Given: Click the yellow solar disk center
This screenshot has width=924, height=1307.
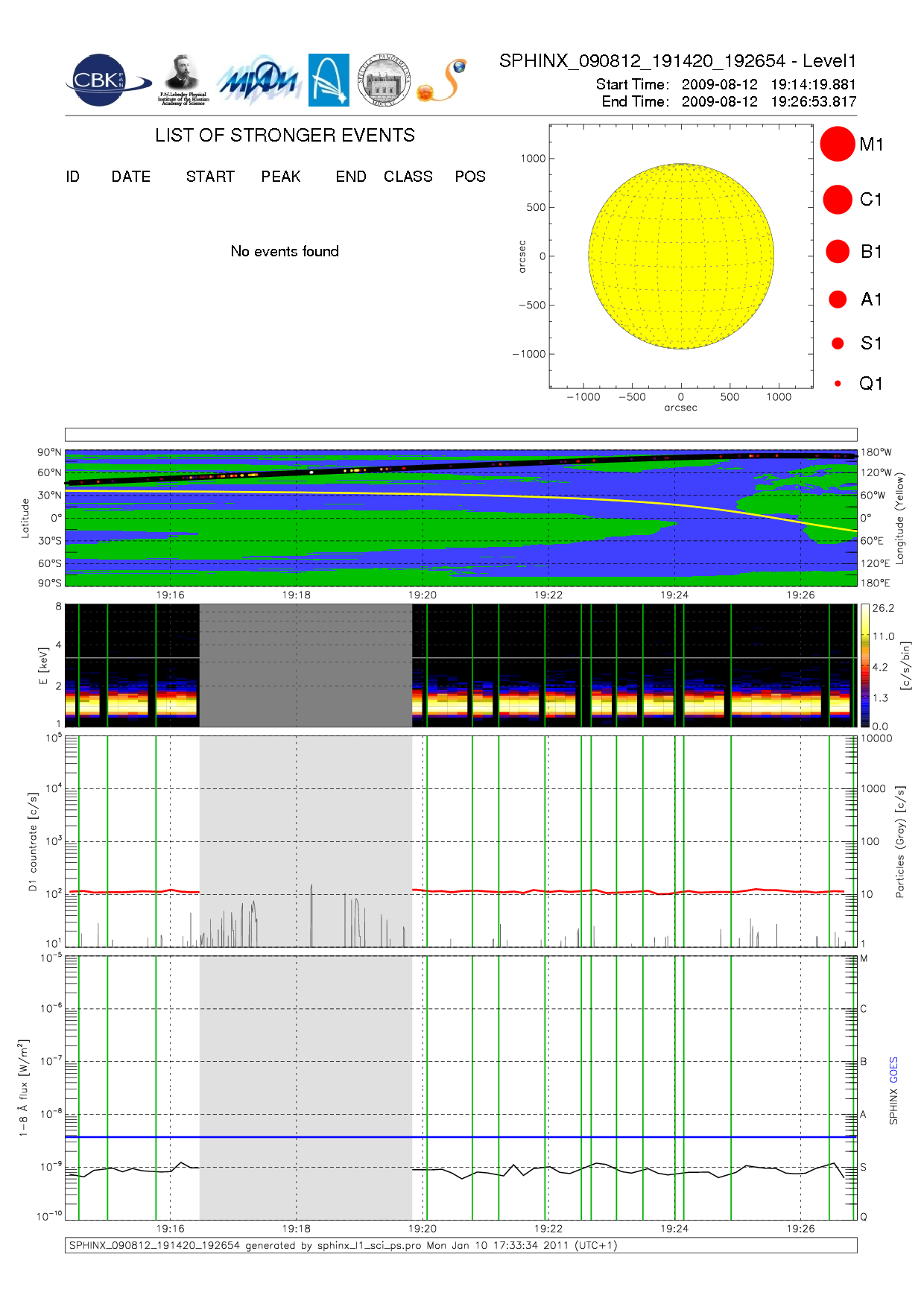Looking at the screenshot, I should 681,256.
